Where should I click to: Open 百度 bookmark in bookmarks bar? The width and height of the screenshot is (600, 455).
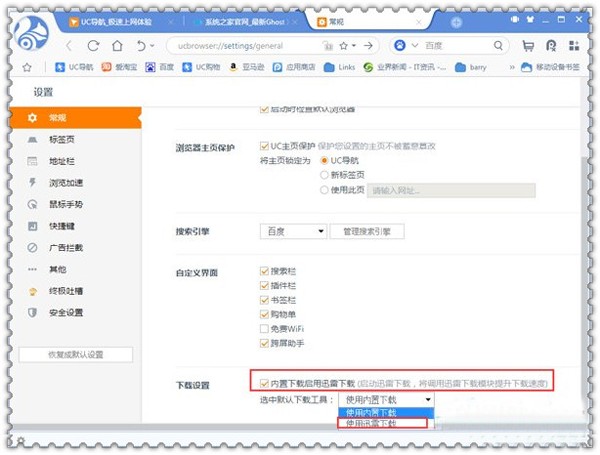point(160,67)
